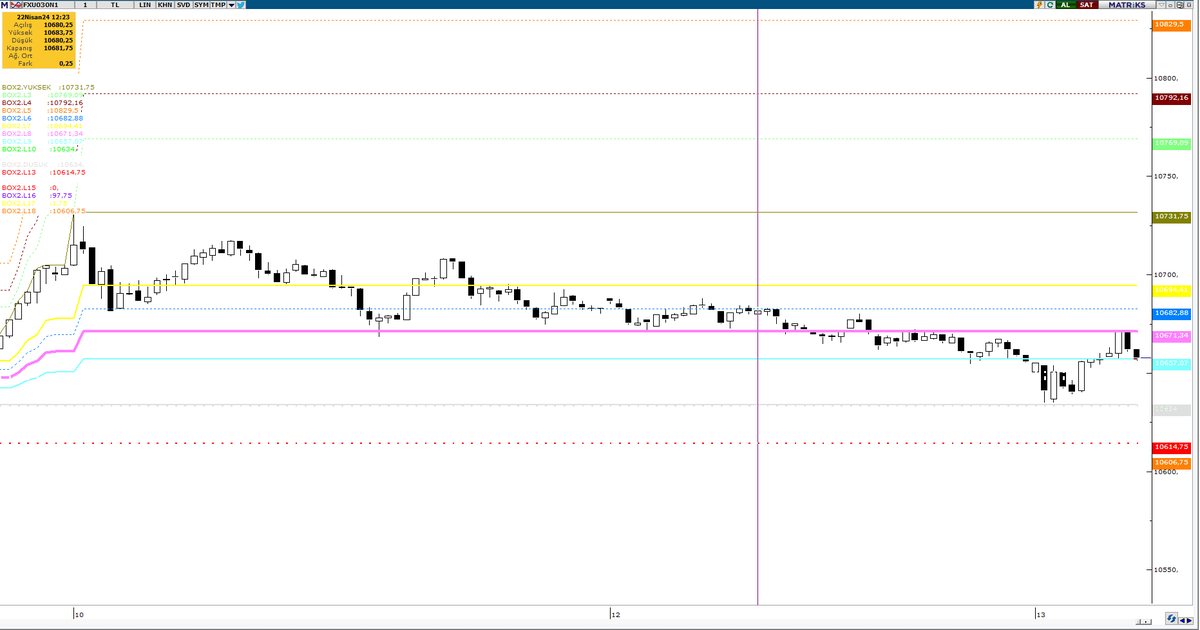
Task: Click the SVD toolbar button
Action: click(183, 5)
